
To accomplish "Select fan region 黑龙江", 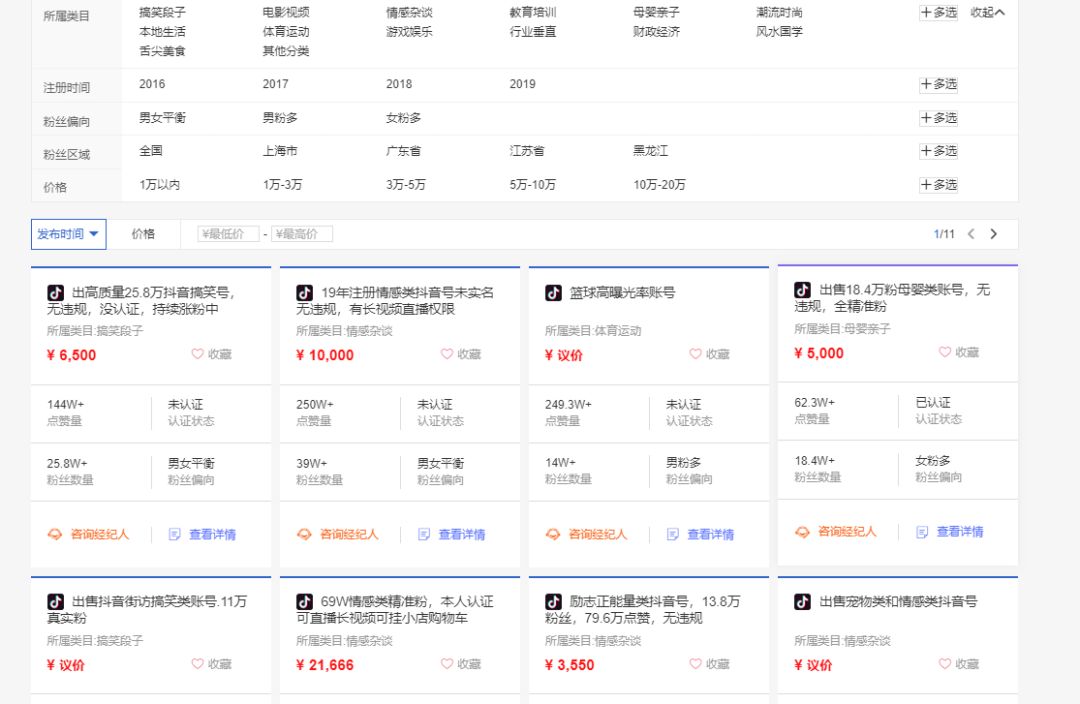I will [651, 151].
